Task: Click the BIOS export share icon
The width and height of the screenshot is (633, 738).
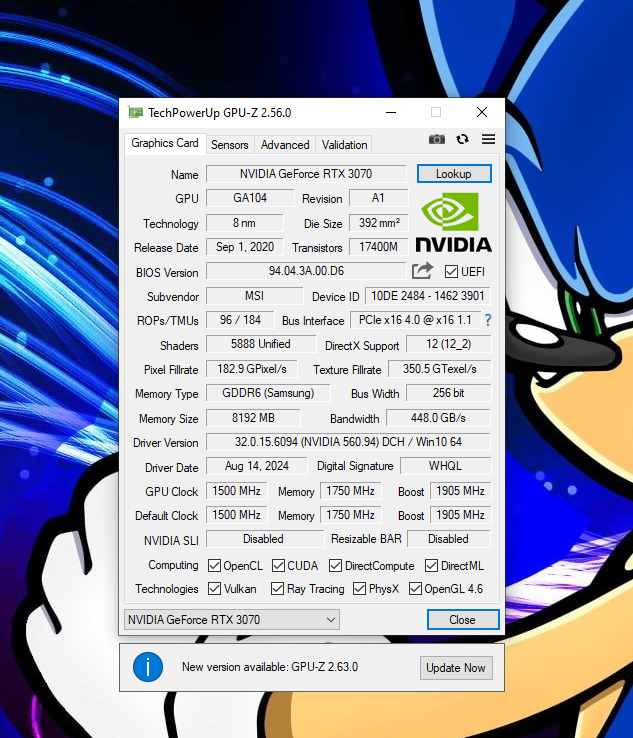Action: click(x=422, y=271)
